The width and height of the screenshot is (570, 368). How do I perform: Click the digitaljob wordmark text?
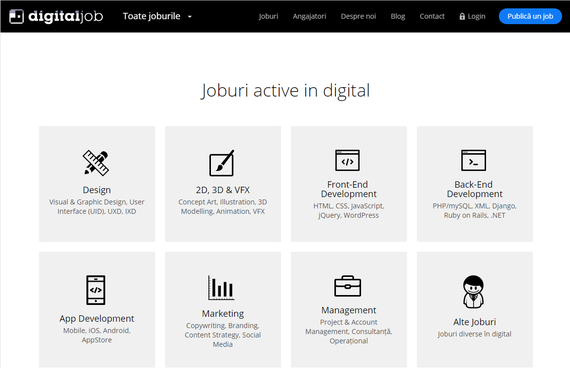pyautogui.click(x=66, y=16)
